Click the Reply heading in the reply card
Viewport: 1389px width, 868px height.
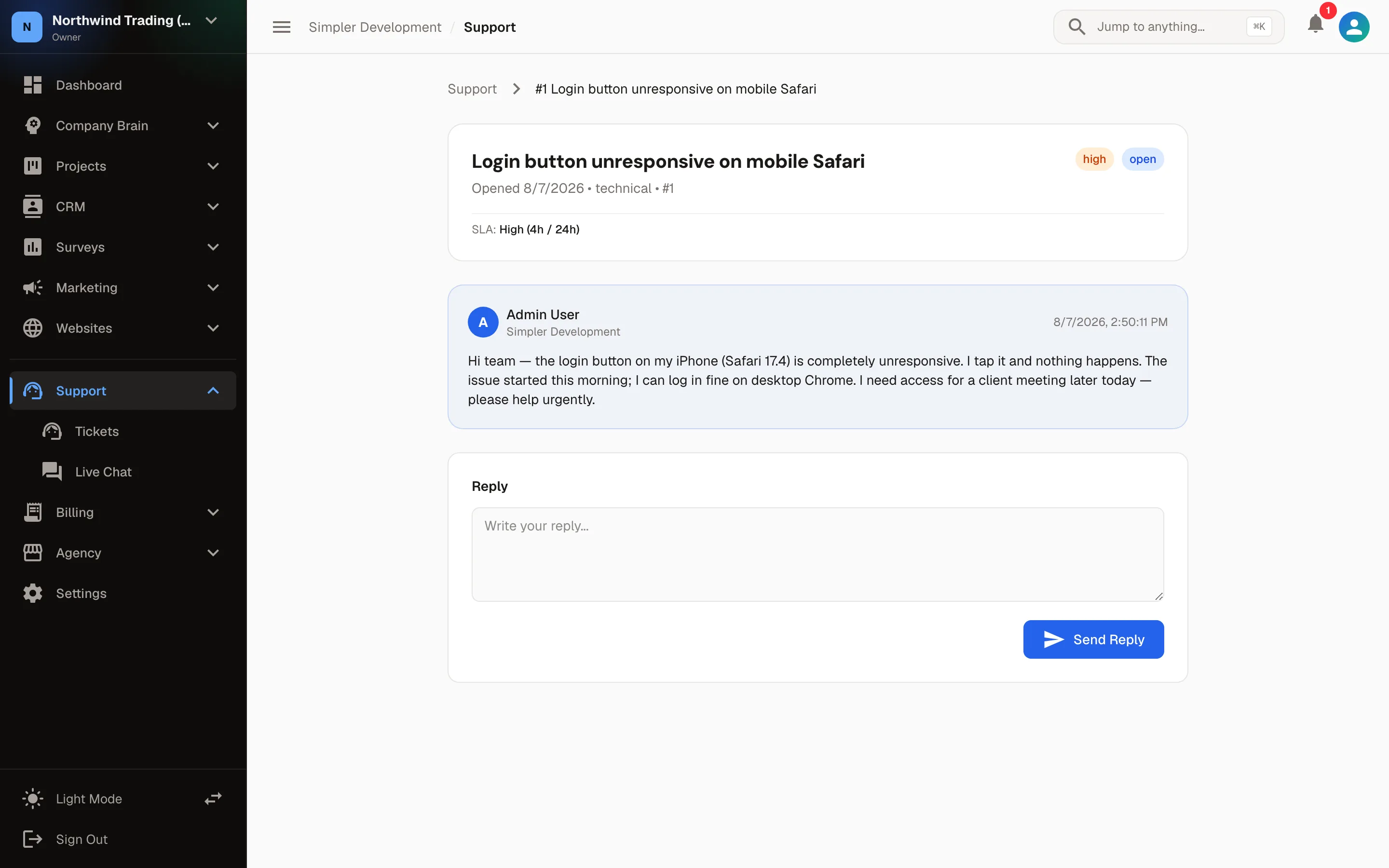490,486
